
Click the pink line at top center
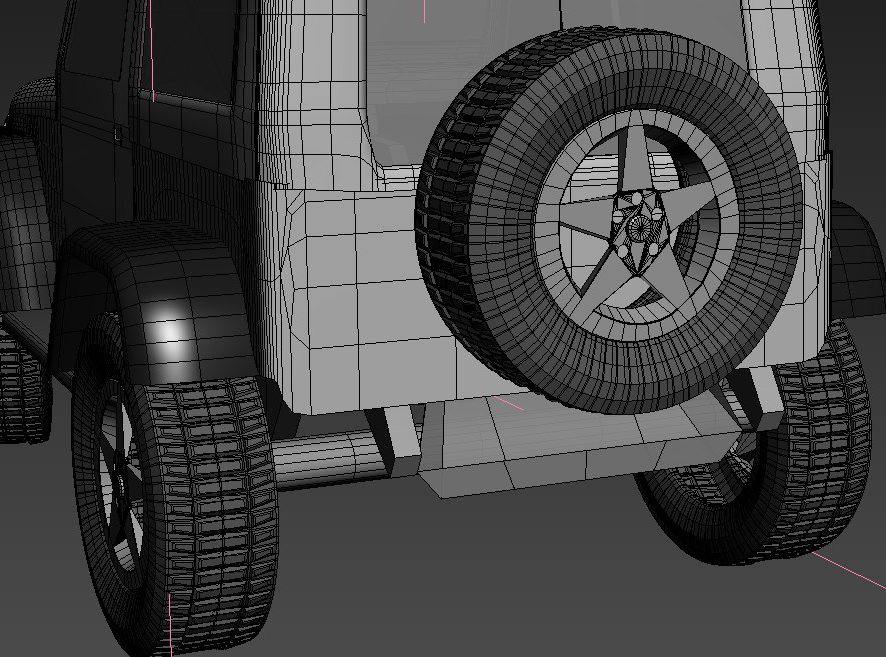pos(424,11)
